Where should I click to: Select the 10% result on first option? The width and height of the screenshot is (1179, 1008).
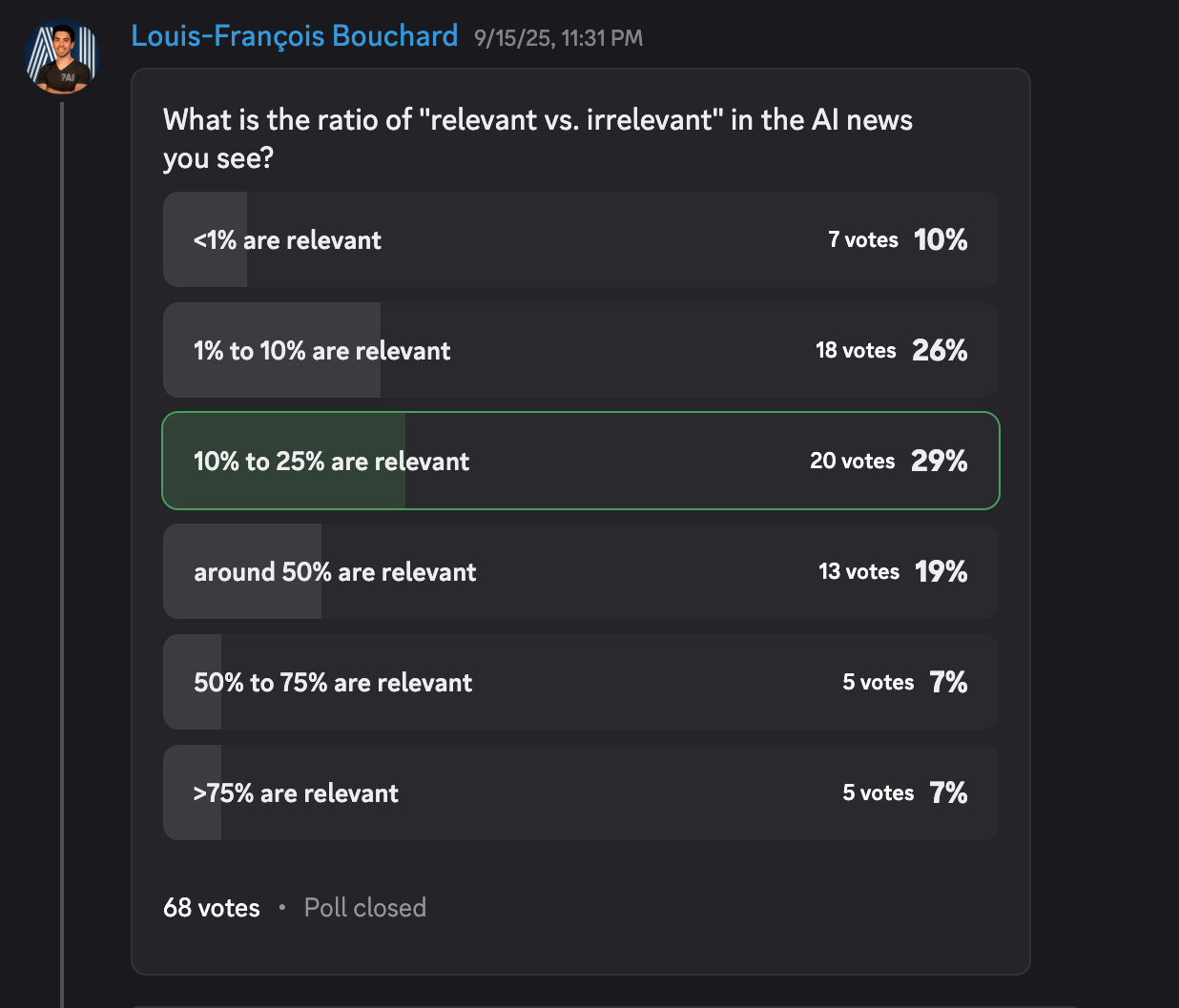941,239
